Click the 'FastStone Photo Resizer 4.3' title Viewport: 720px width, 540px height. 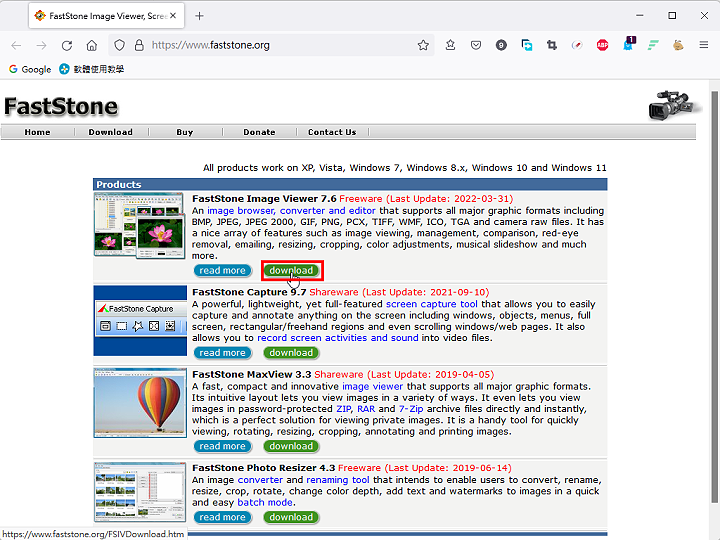click(x=264, y=468)
